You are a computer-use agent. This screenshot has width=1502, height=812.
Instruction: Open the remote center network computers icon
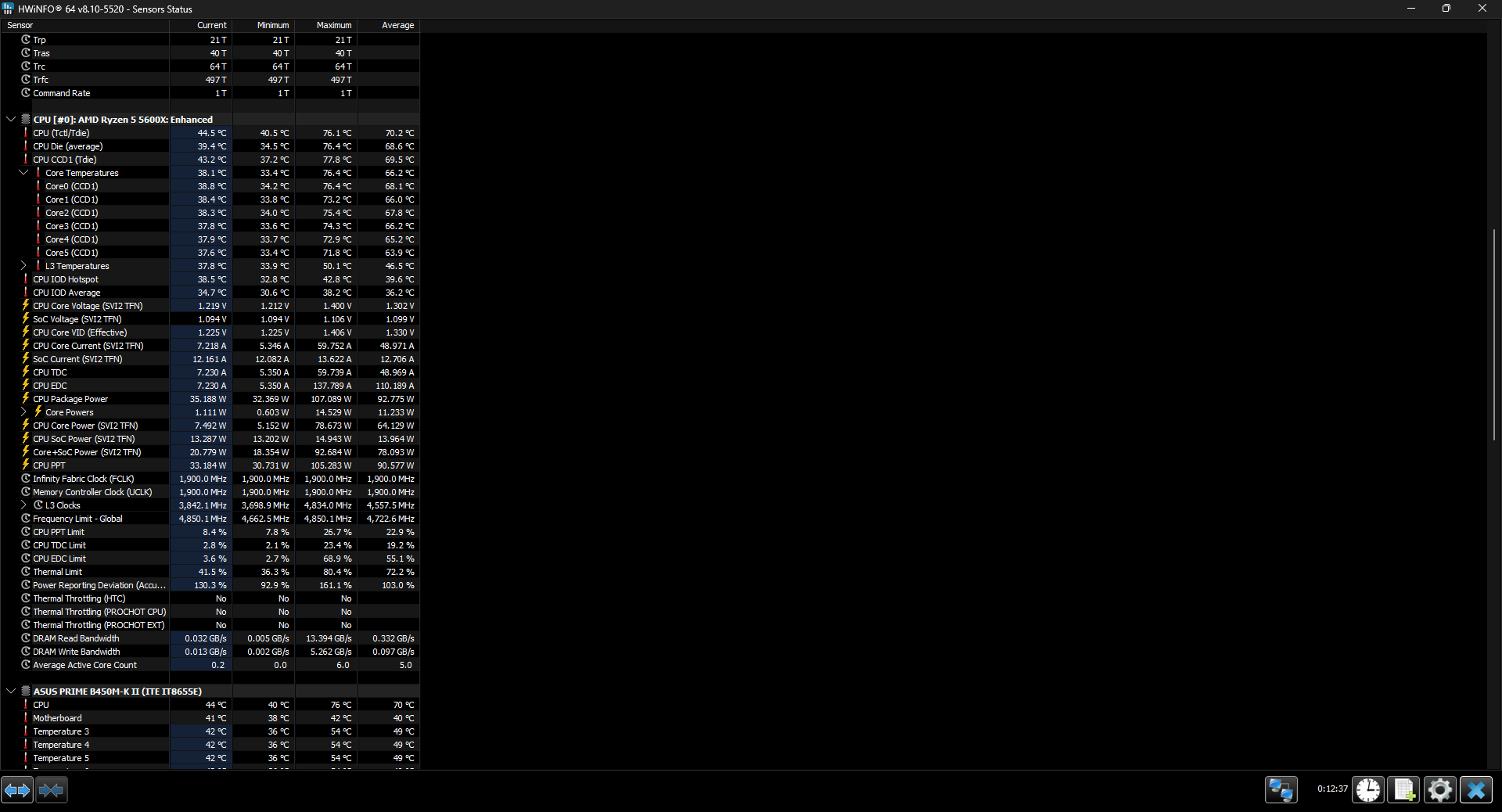point(1281,790)
